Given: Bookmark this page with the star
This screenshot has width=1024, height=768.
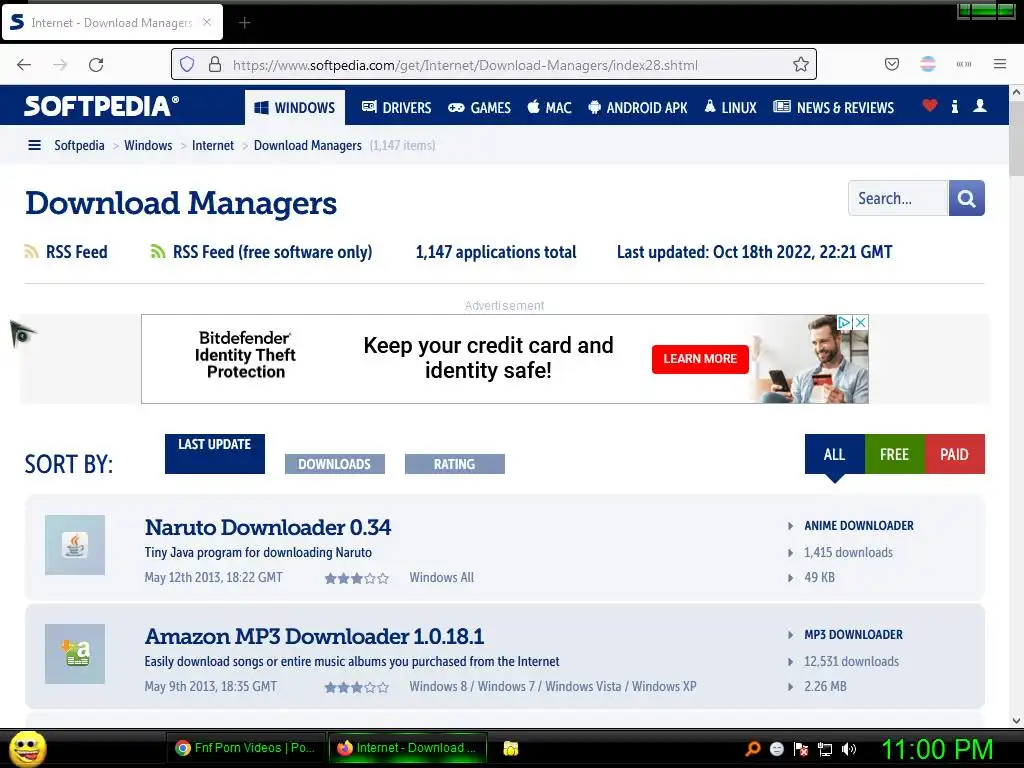Looking at the screenshot, I should click(x=801, y=65).
